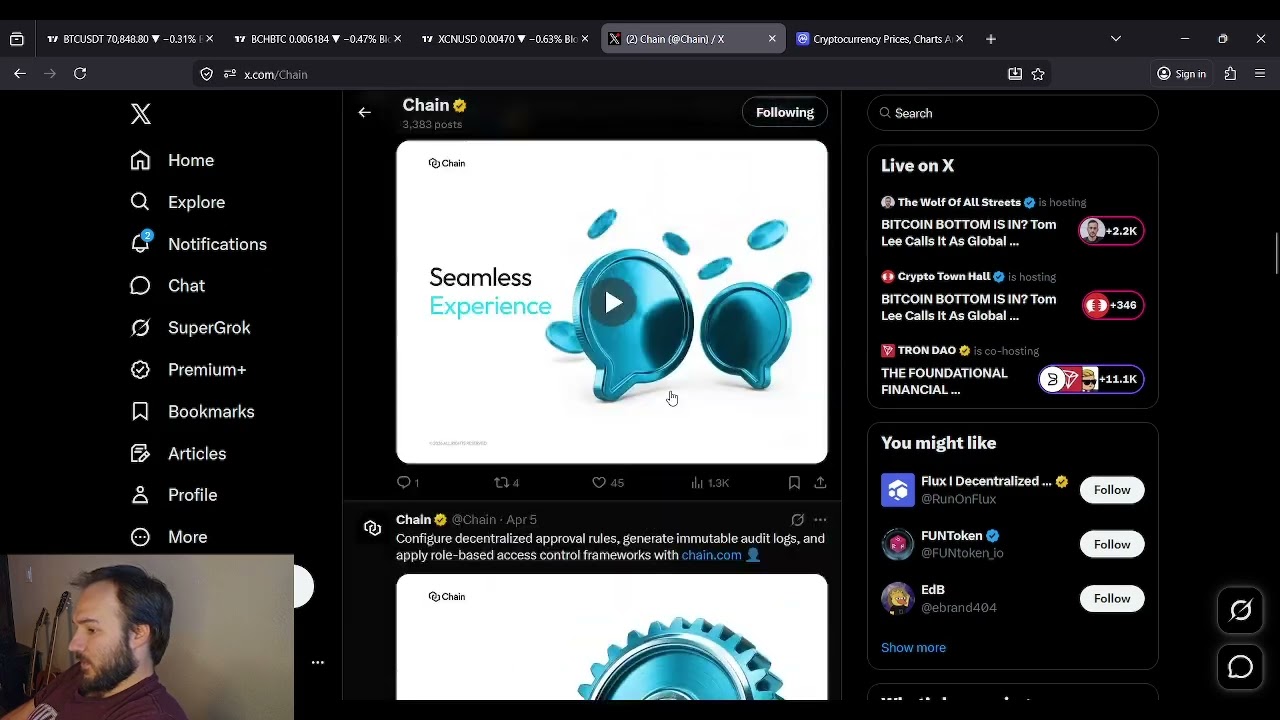Click the X logo home icon
This screenshot has height=720, width=1280.
point(141,114)
